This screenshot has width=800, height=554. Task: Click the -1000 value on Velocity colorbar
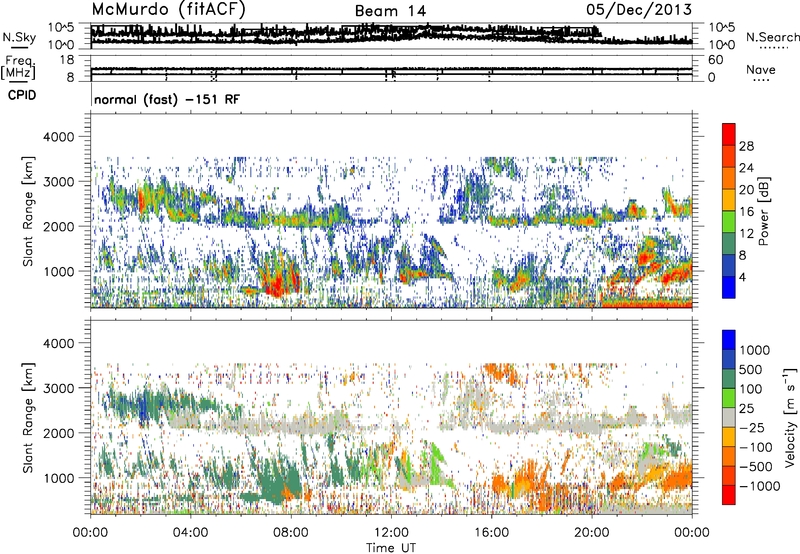759,486
